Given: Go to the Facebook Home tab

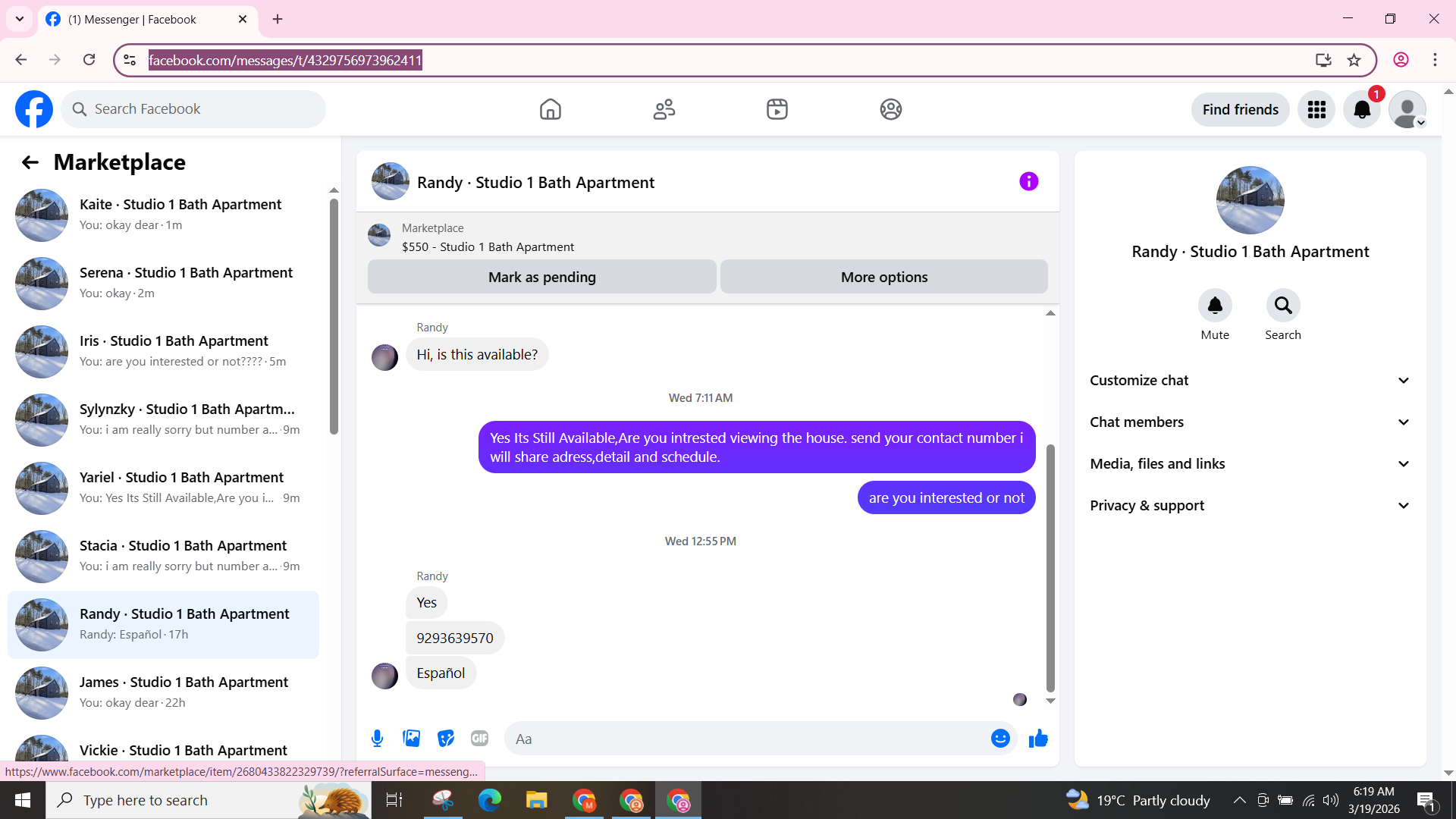Looking at the screenshot, I should (550, 110).
